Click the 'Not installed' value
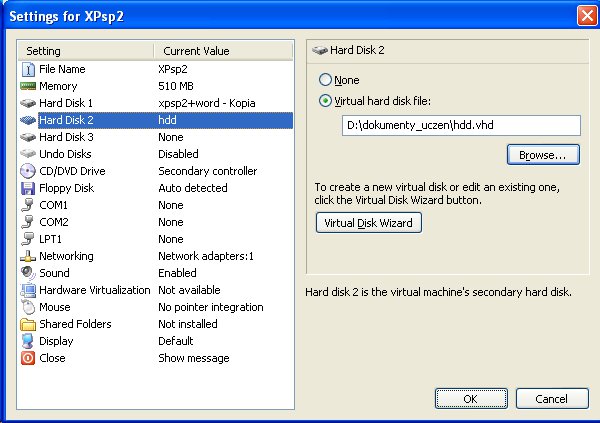This screenshot has width=600, height=423. [x=188, y=324]
